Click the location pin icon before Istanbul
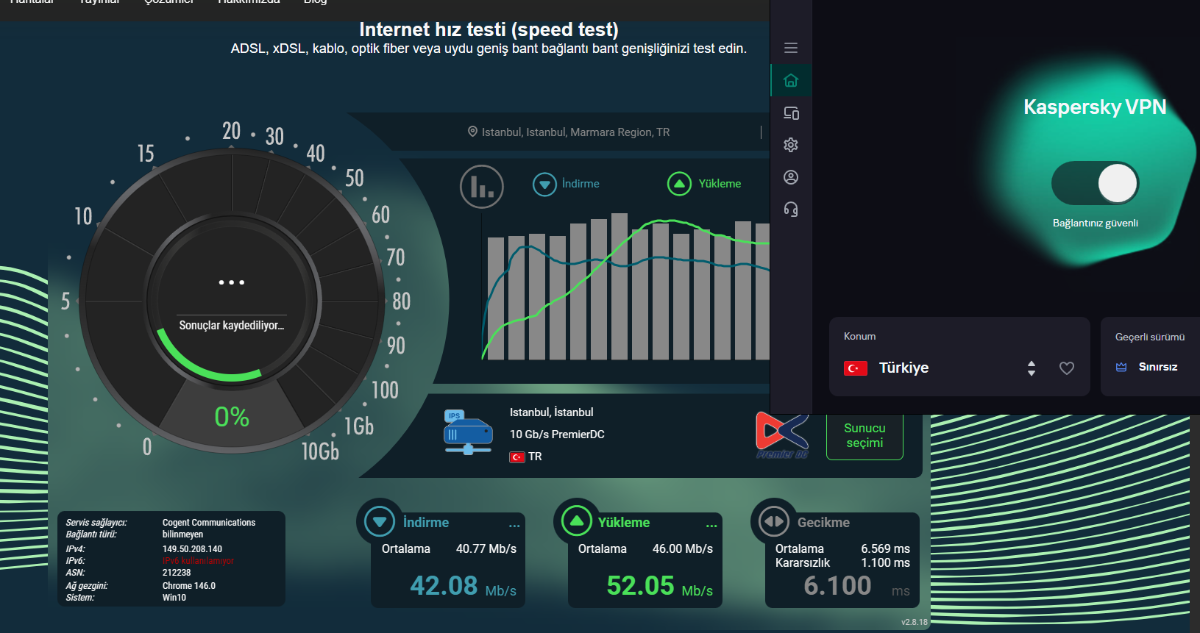Image resolution: width=1200 pixels, height=633 pixels. tap(472, 132)
